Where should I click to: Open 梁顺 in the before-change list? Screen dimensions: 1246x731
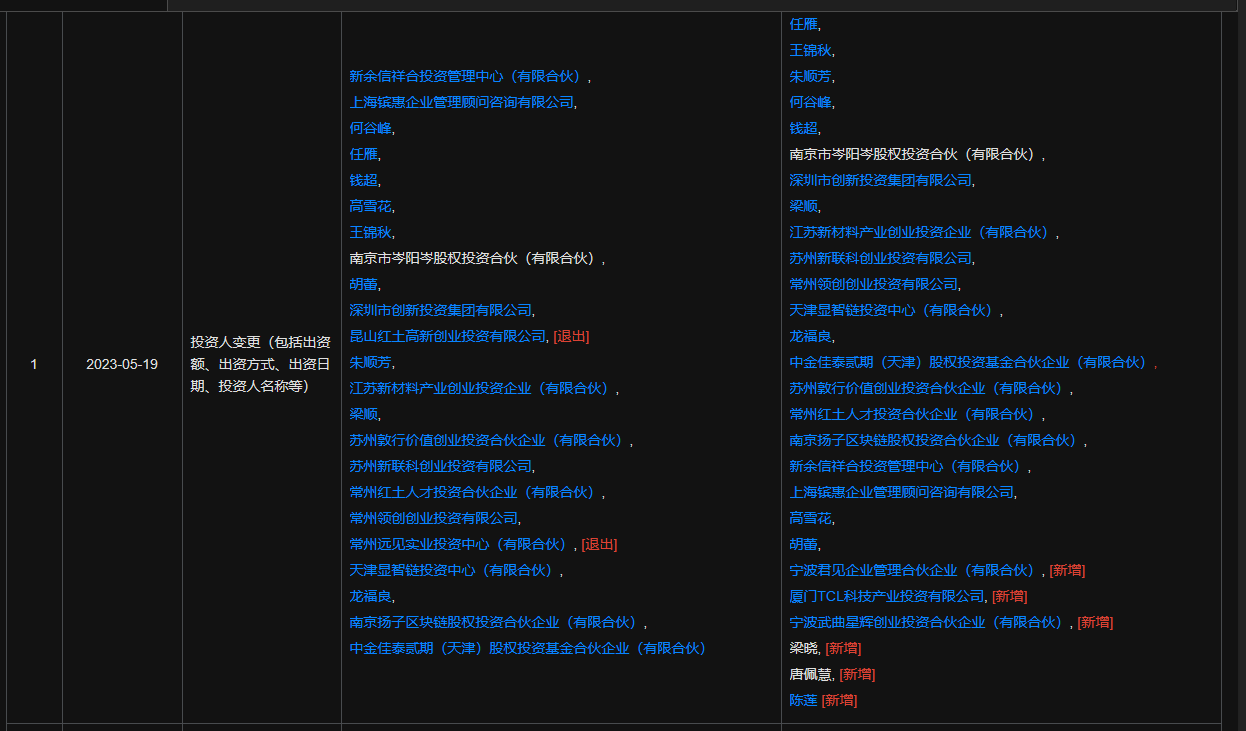(363, 414)
